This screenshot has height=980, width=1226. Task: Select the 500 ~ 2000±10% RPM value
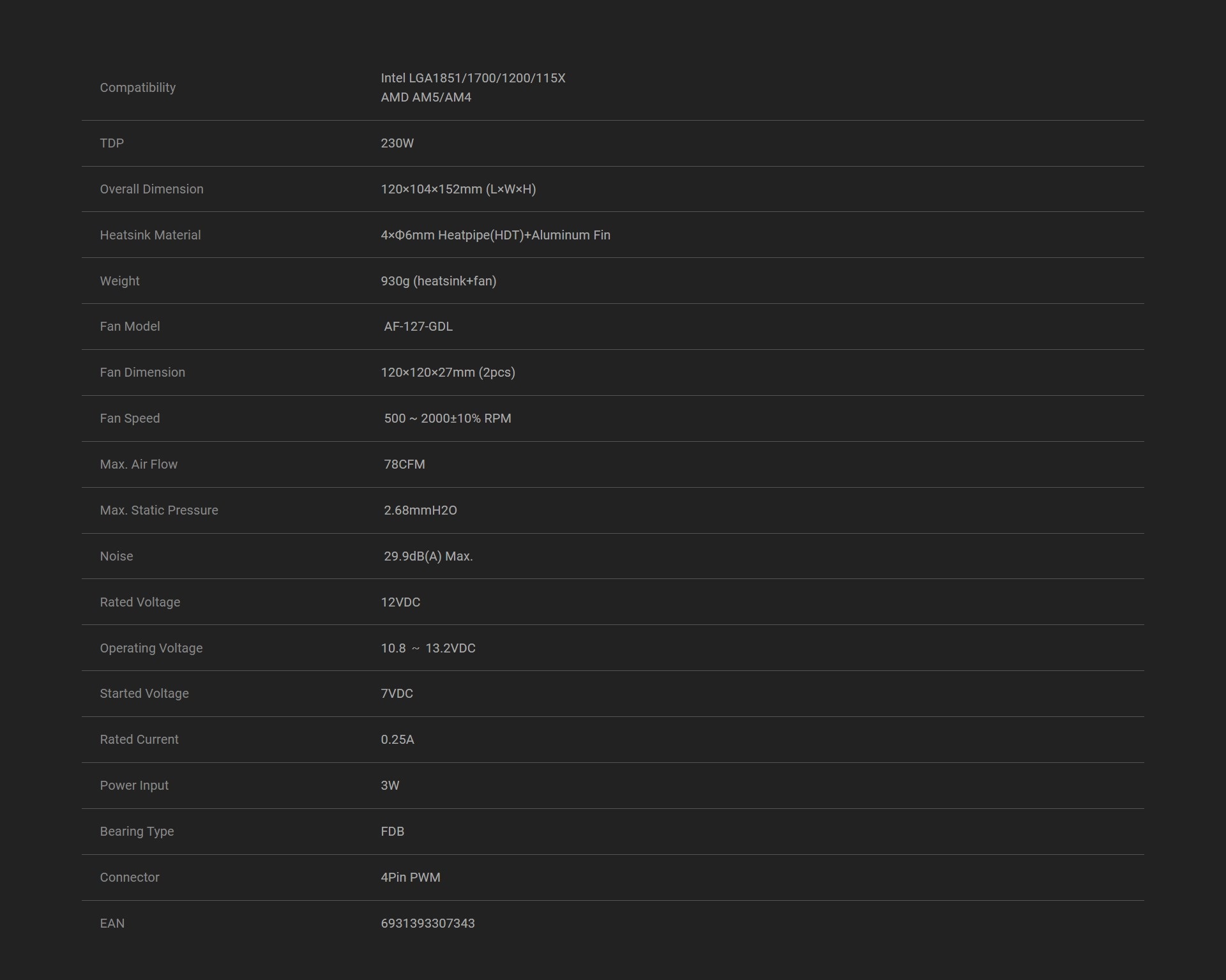pos(447,418)
